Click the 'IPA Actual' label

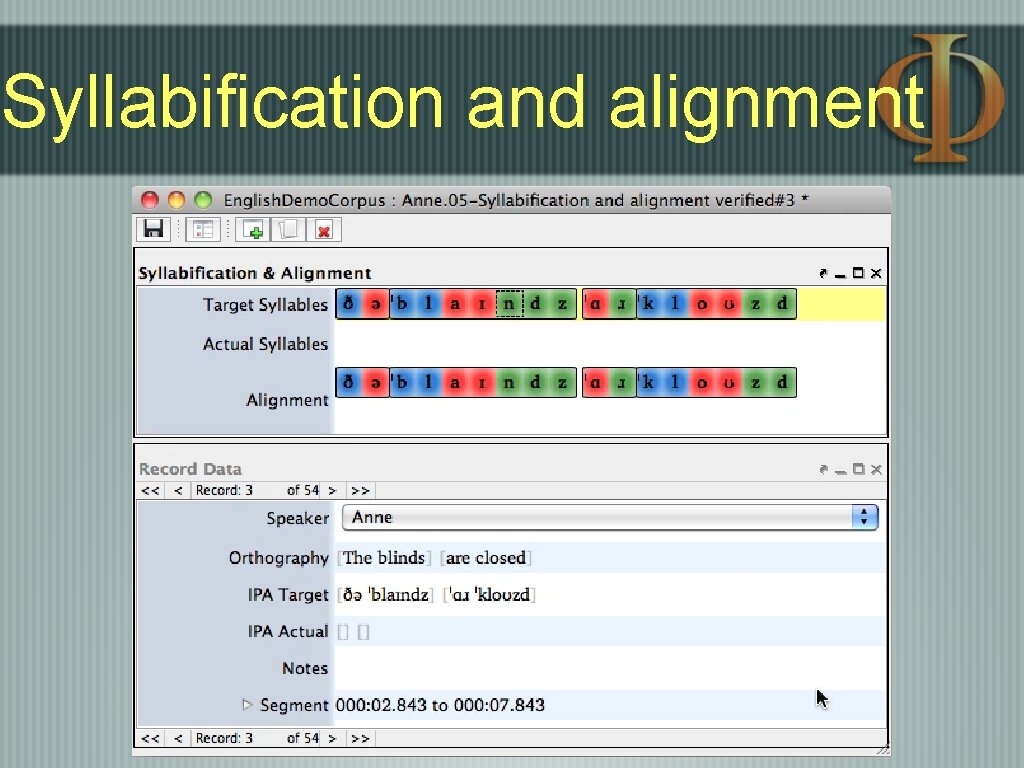pos(287,632)
